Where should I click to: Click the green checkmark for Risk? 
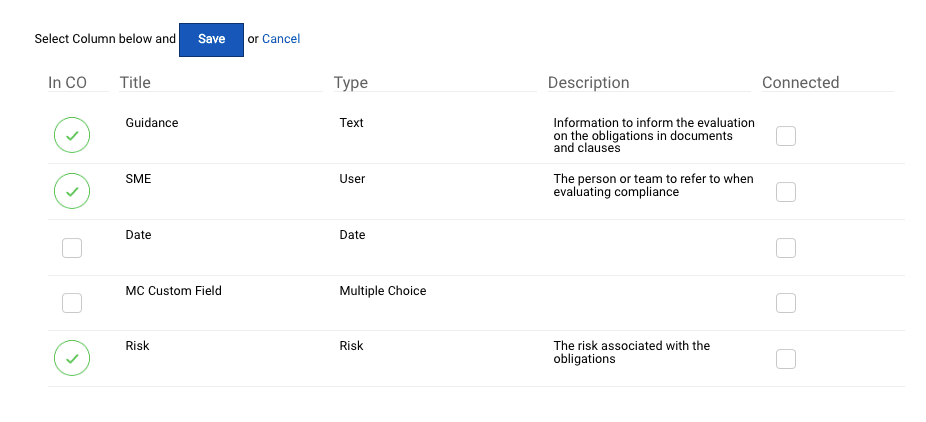(72, 358)
